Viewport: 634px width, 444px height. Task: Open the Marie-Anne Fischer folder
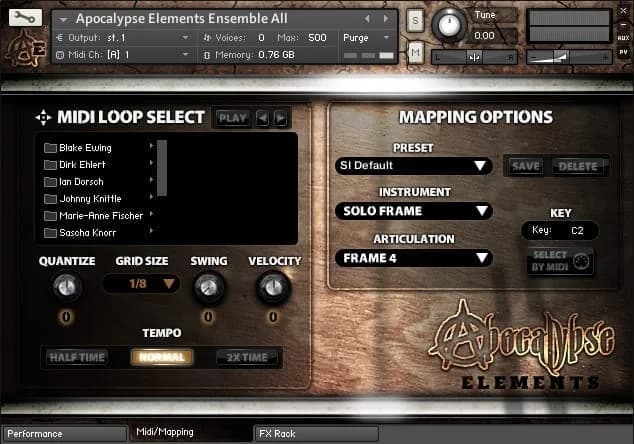(x=93, y=216)
